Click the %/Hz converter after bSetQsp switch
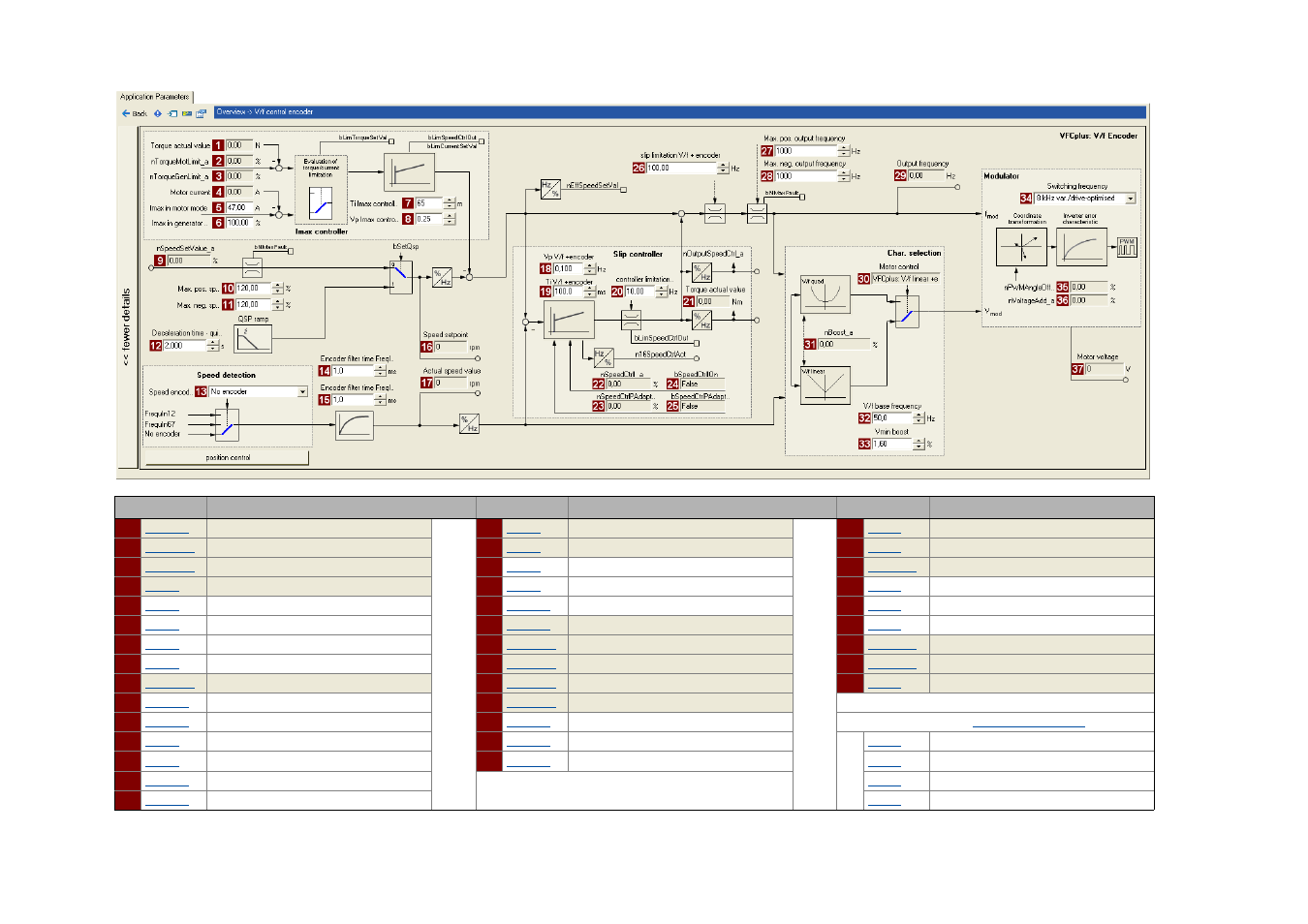The width and height of the screenshot is (1308, 924). pyautogui.click(x=442, y=278)
